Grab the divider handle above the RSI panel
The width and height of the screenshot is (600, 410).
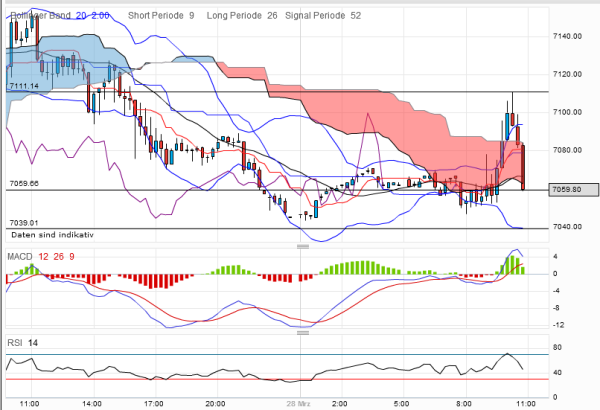click(x=303, y=333)
